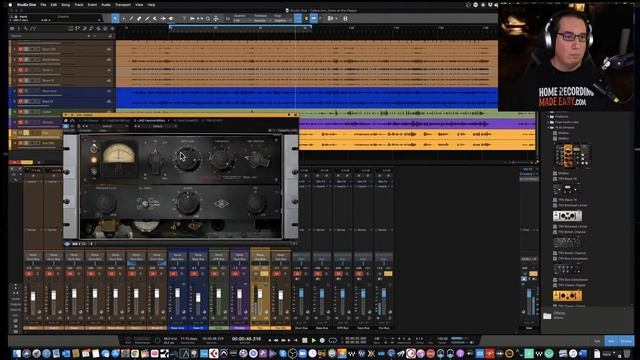The height and width of the screenshot is (360, 640).
Task: Select the GTR Bus channel label in the mixer
Action: click(343, 328)
